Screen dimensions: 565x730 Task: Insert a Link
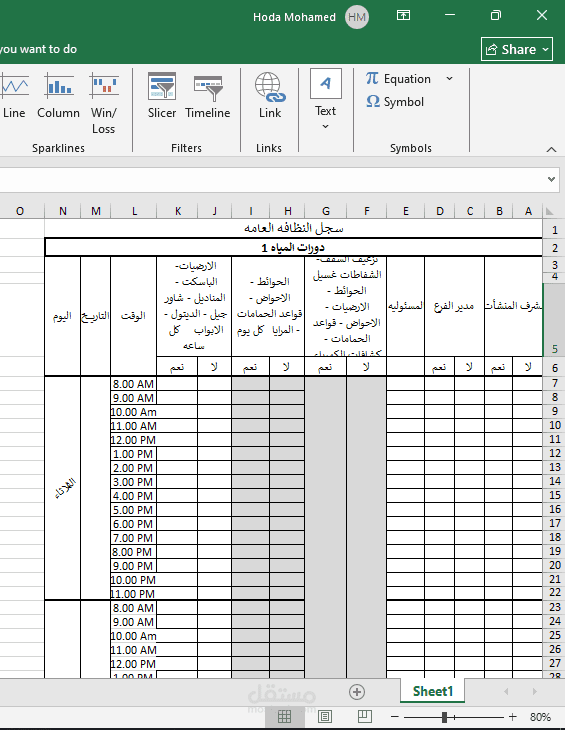coord(270,96)
